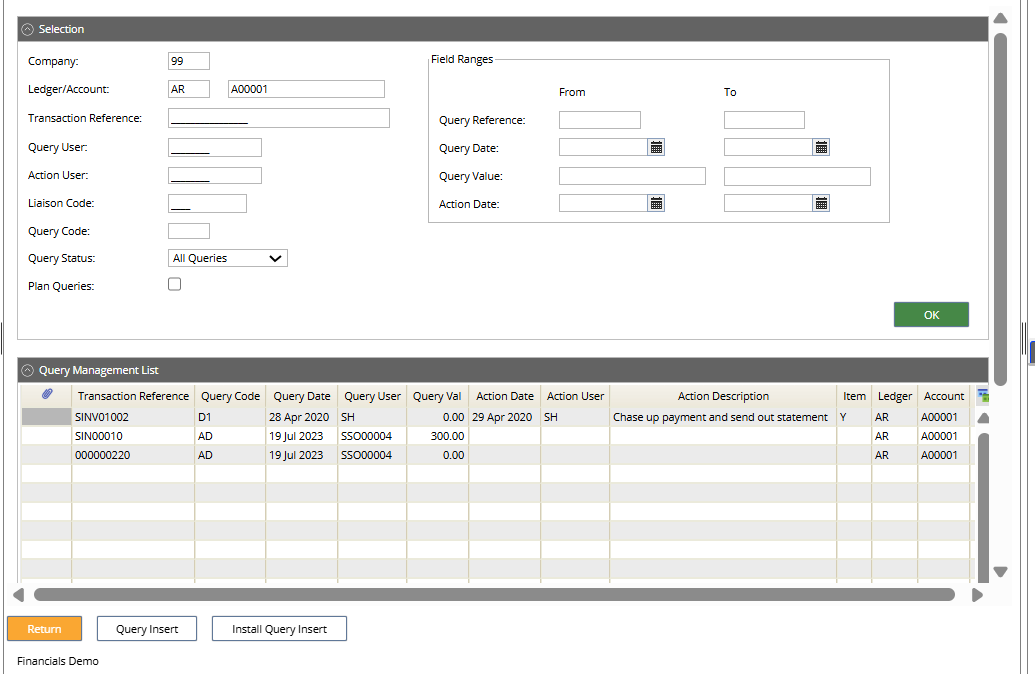Sort by Query User column header
This screenshot has width=1035, height=674.
pyautogui.click(x=372, y=396)
